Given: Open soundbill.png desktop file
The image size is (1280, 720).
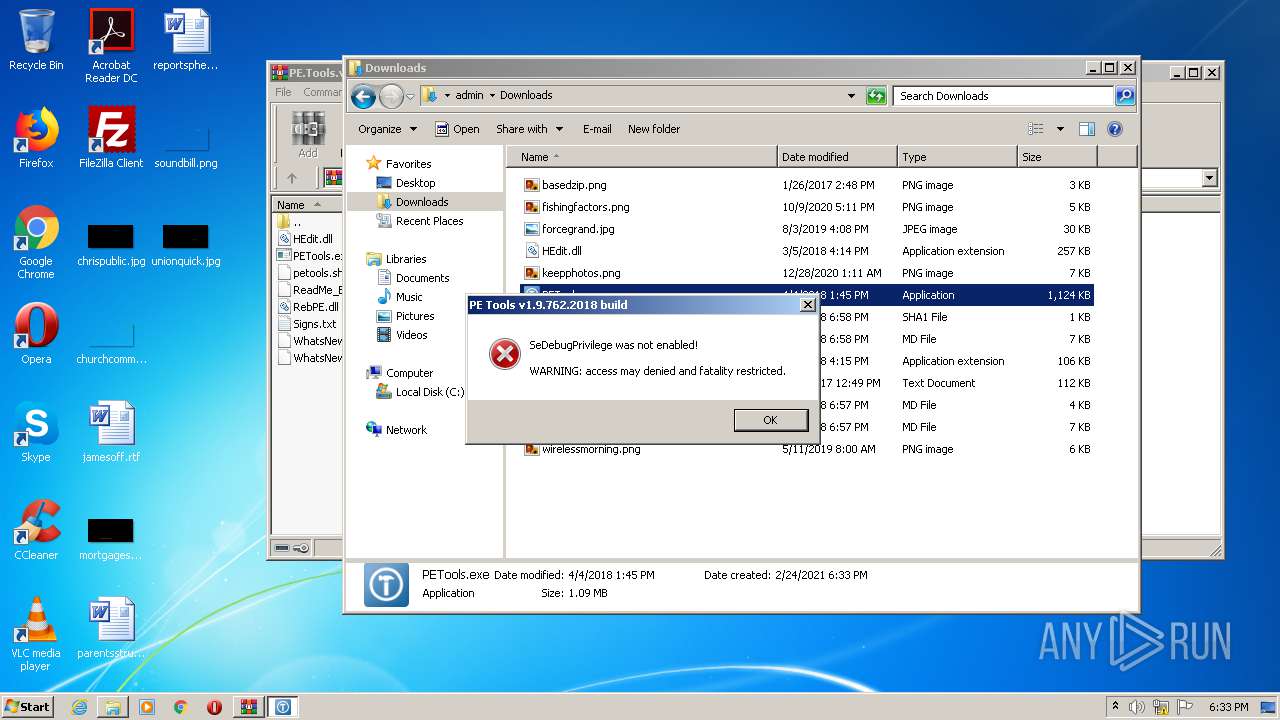Looking at the screenshot, I should [186, 147].
